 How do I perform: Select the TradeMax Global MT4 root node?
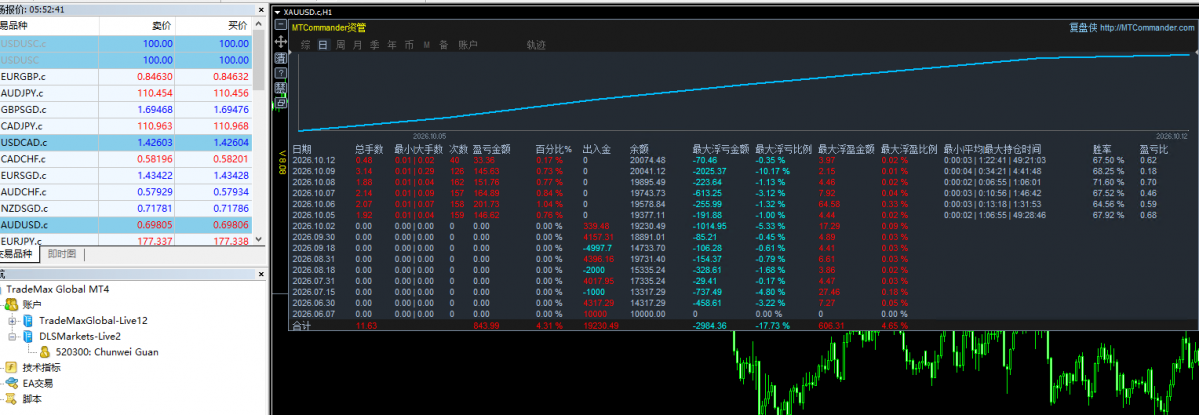pos(58,290)
